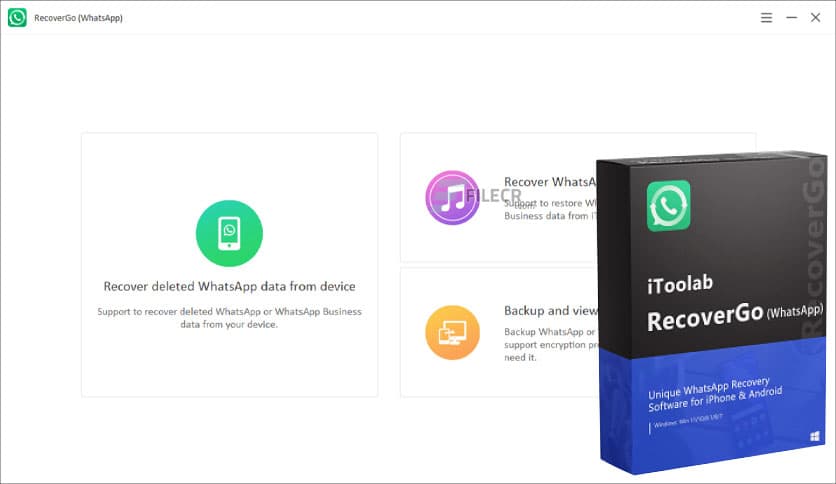Click the green WhatsApp icon on product box
This screenshot has height=484, width=836.
tap(669, 206)
